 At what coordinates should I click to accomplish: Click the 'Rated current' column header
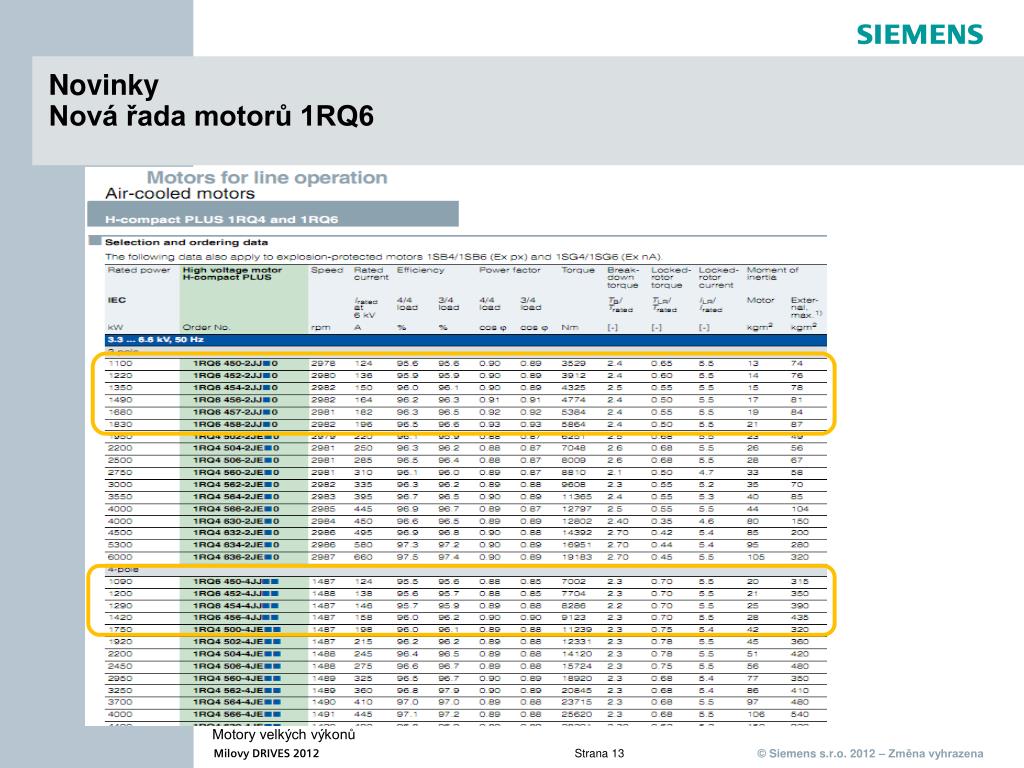click(x=371, y=274)
